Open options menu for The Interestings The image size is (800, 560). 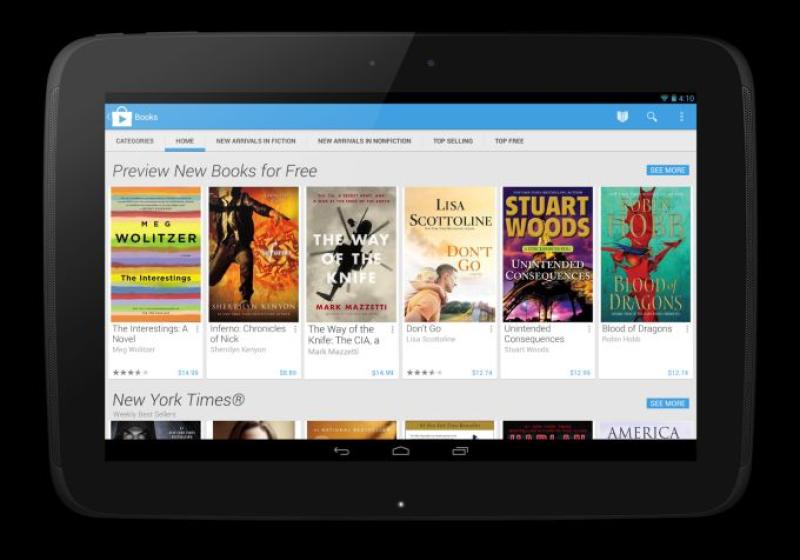coord(197,329)
